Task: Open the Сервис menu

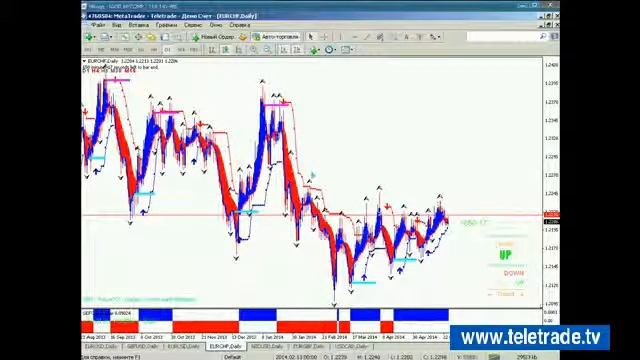Action: (193, 25)
